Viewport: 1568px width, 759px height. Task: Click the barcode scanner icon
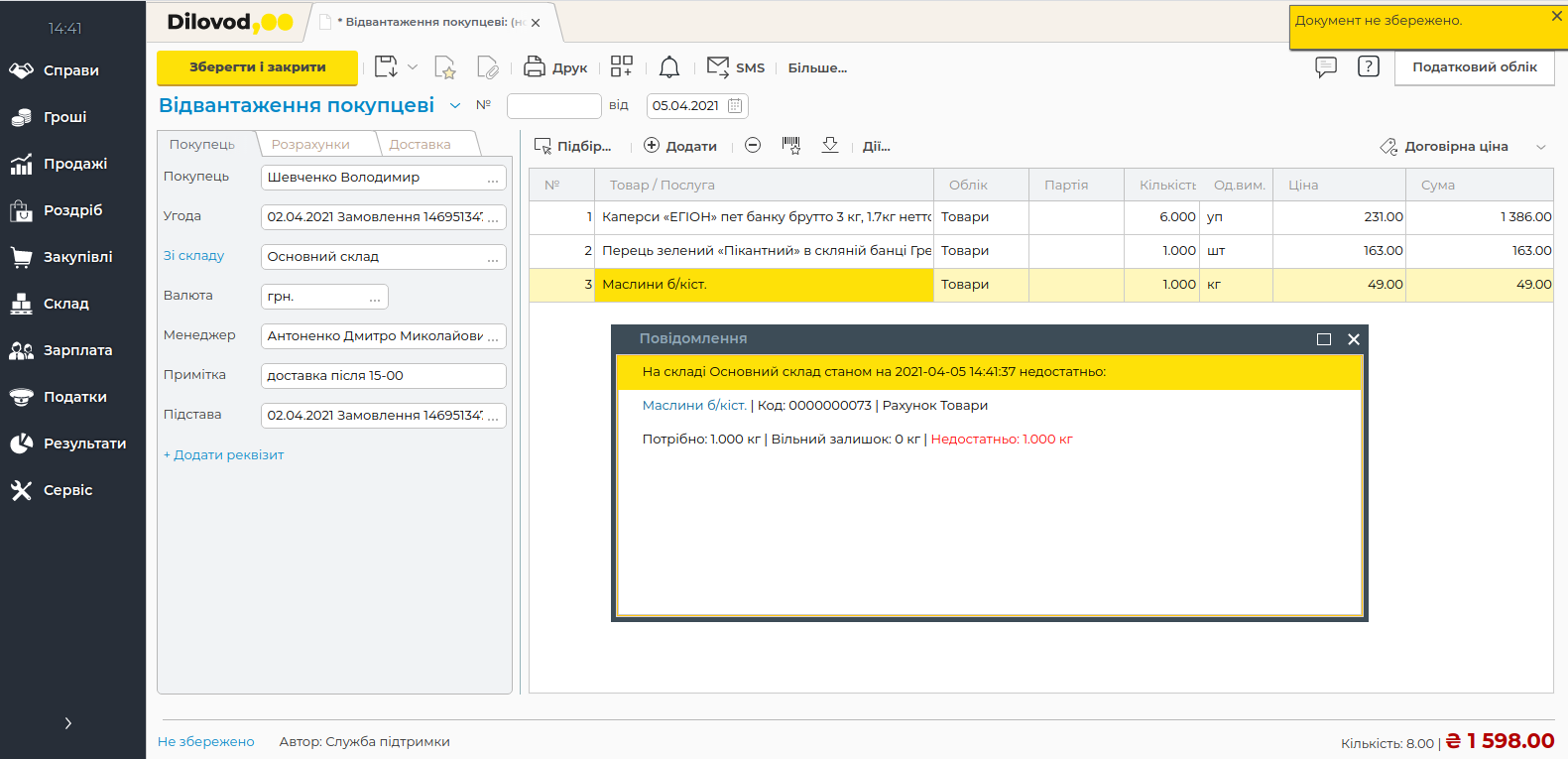click(x=790, y=146)
